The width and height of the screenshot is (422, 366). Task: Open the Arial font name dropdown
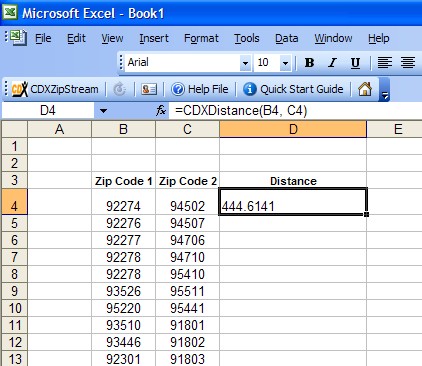pyautogui.click(x=245, y=63)
